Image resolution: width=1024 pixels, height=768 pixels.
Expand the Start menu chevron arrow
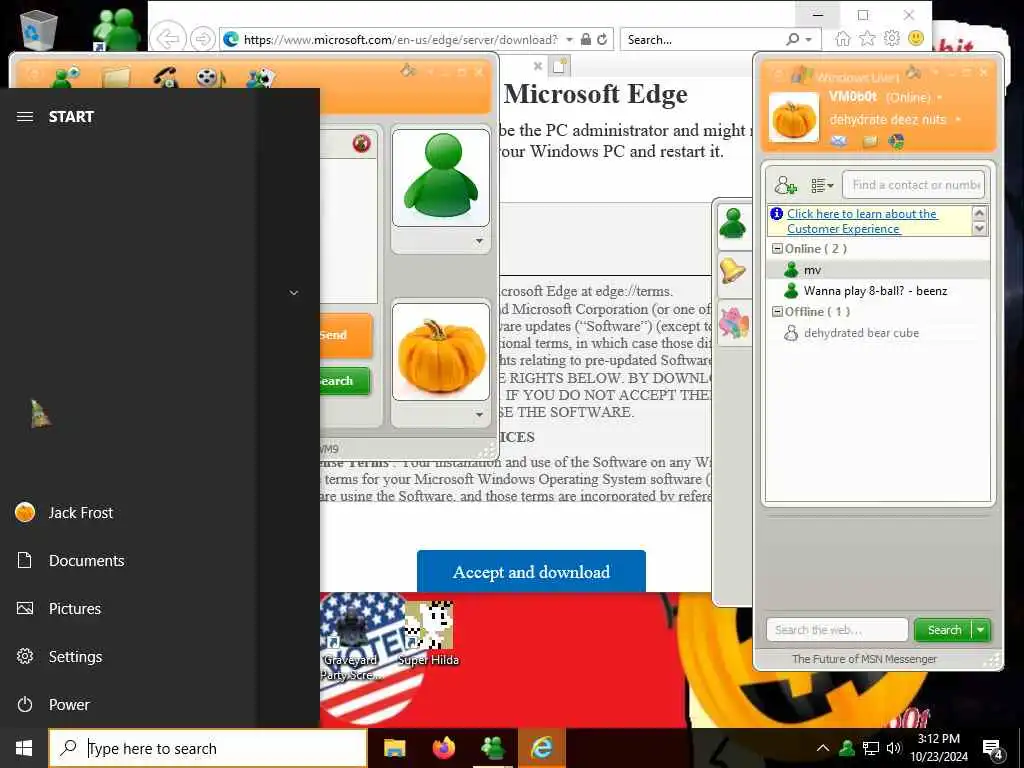(294, 293)
